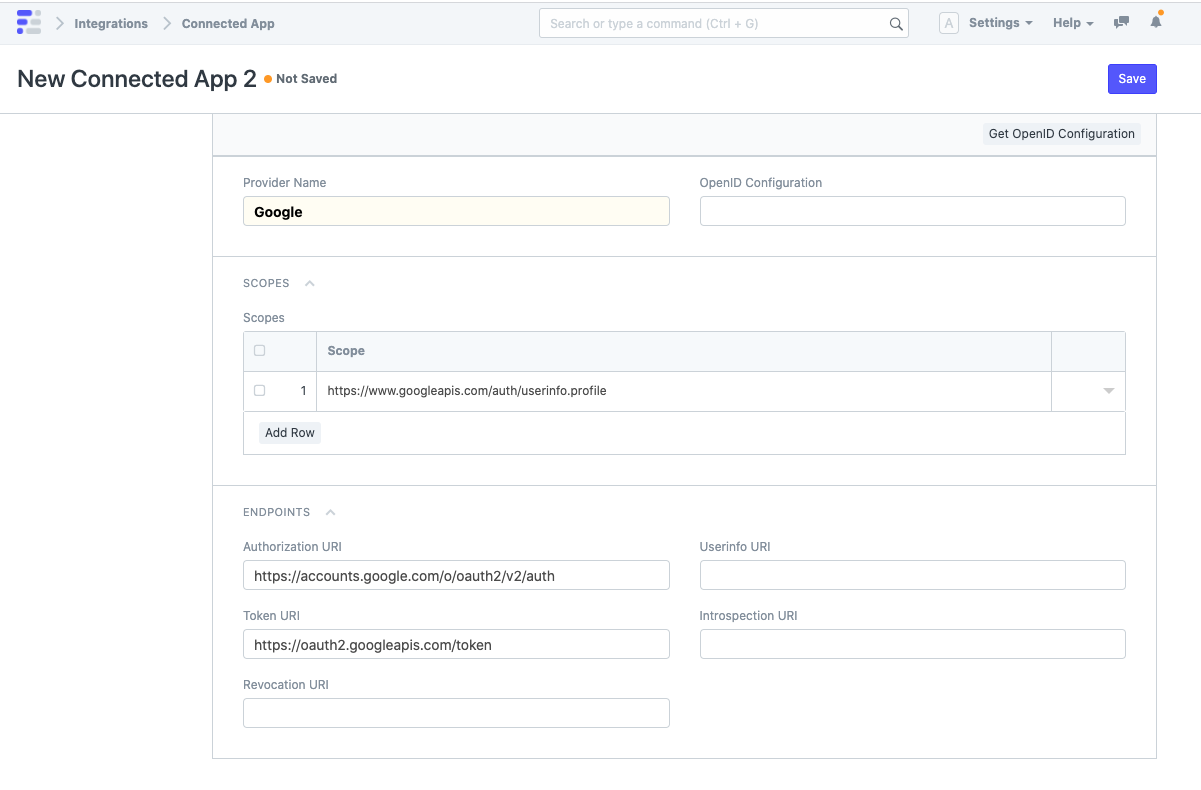Check the select-all checkbox in the Scopes table
The image size is (1201, 790).
(x=259, y=350)
